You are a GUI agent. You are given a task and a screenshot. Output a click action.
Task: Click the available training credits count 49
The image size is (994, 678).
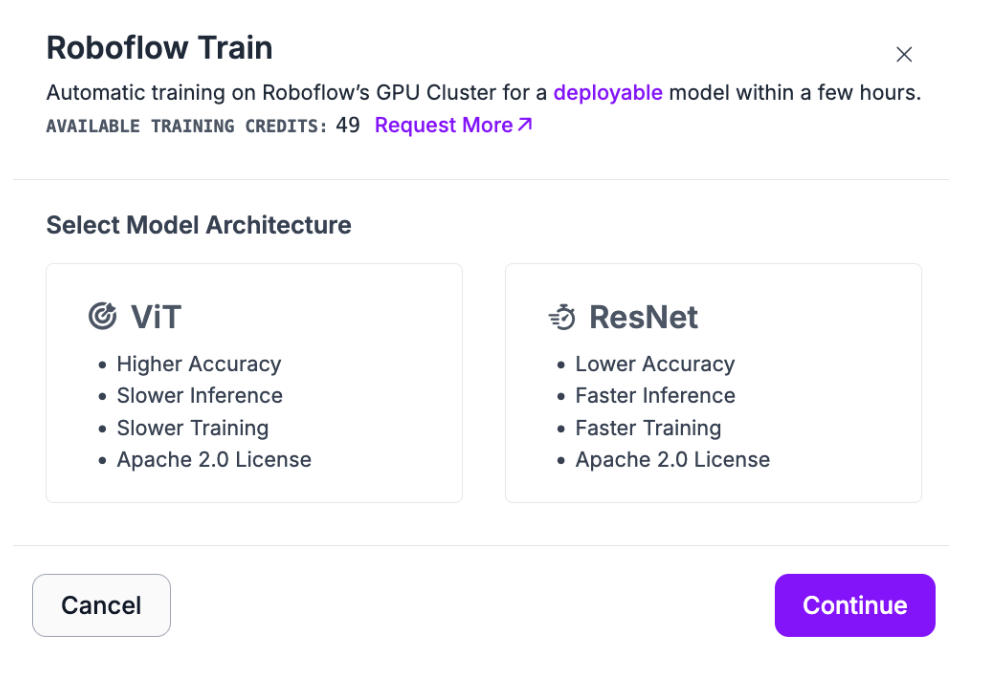pyautogui.click(x=348, y=125)
